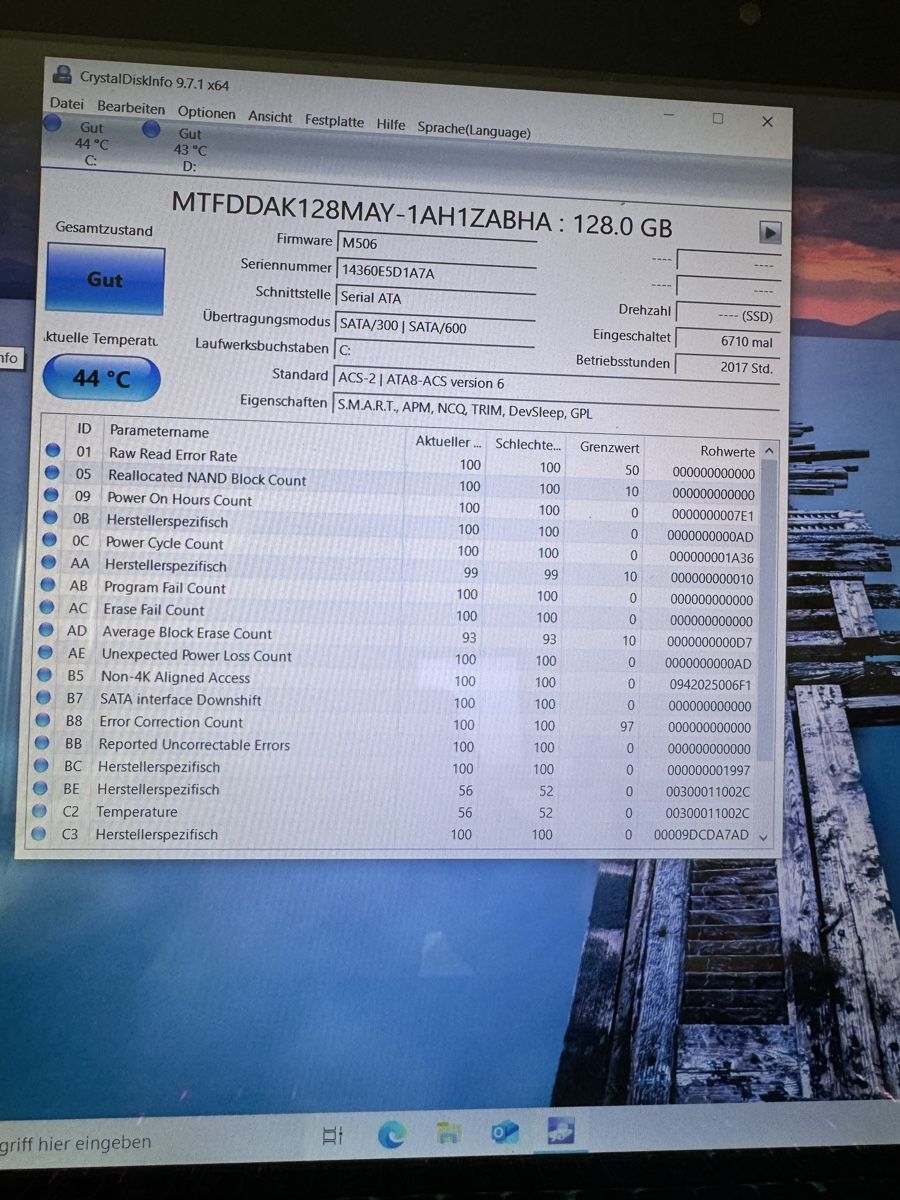This screenshot has width=900, height=1200.
Task: Click raw value 0942025006F1
Action: coord(710,685)
